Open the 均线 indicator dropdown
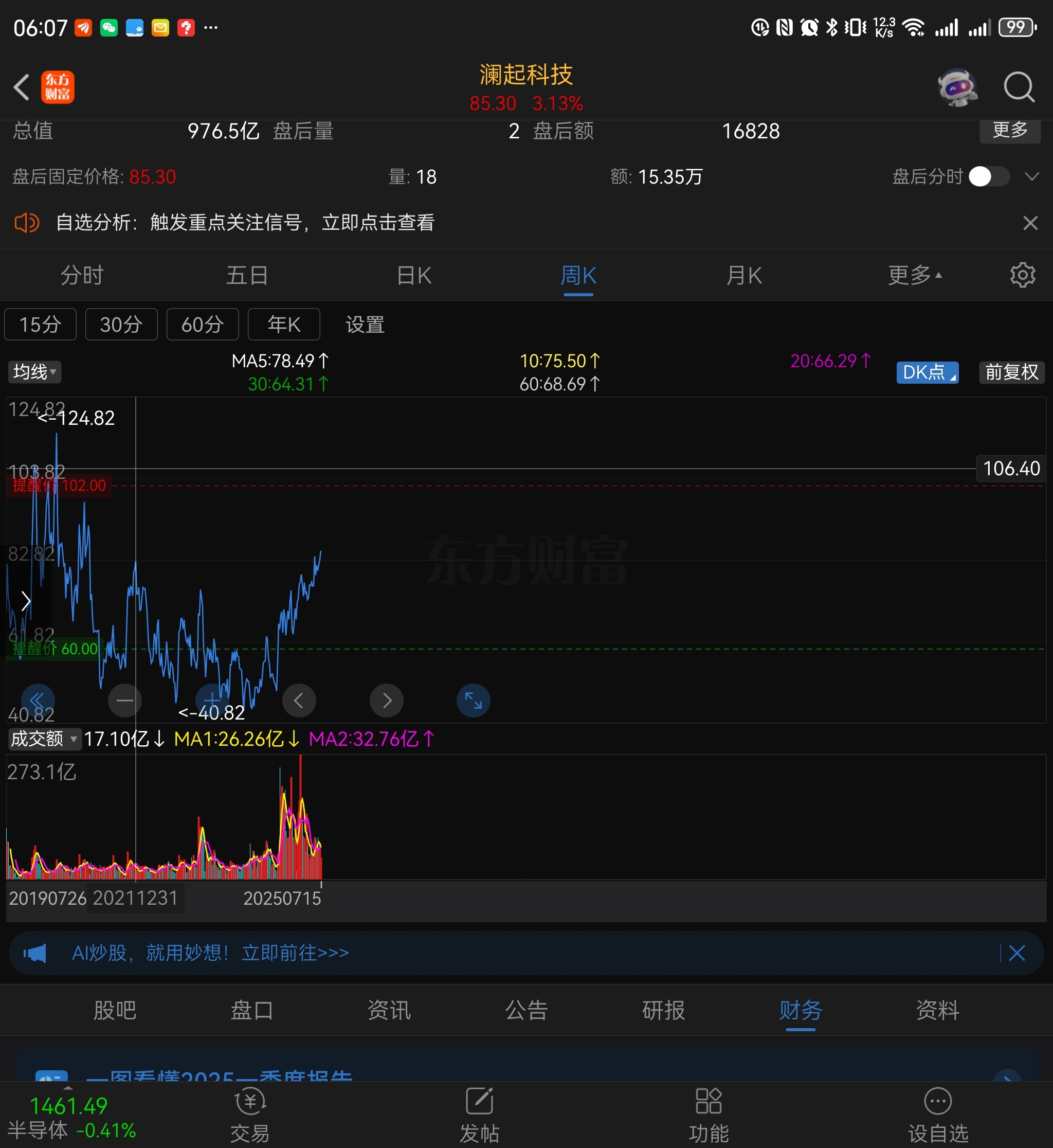The image size is (1053, 1148). (35, 372)
